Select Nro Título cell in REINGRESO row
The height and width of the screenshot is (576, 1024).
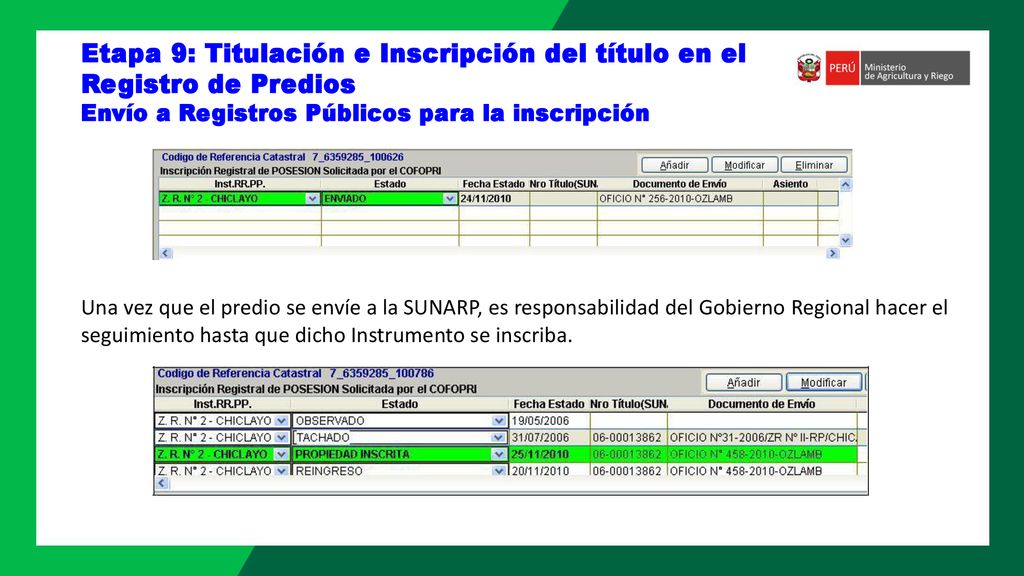pyautogui.click(x=628, y=470)
